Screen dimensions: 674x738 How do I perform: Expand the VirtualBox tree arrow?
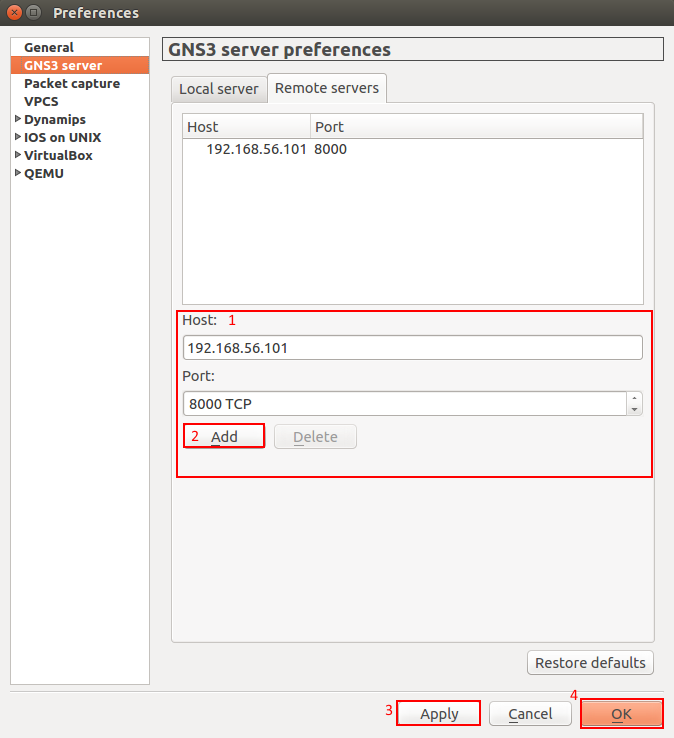point(18,154)
